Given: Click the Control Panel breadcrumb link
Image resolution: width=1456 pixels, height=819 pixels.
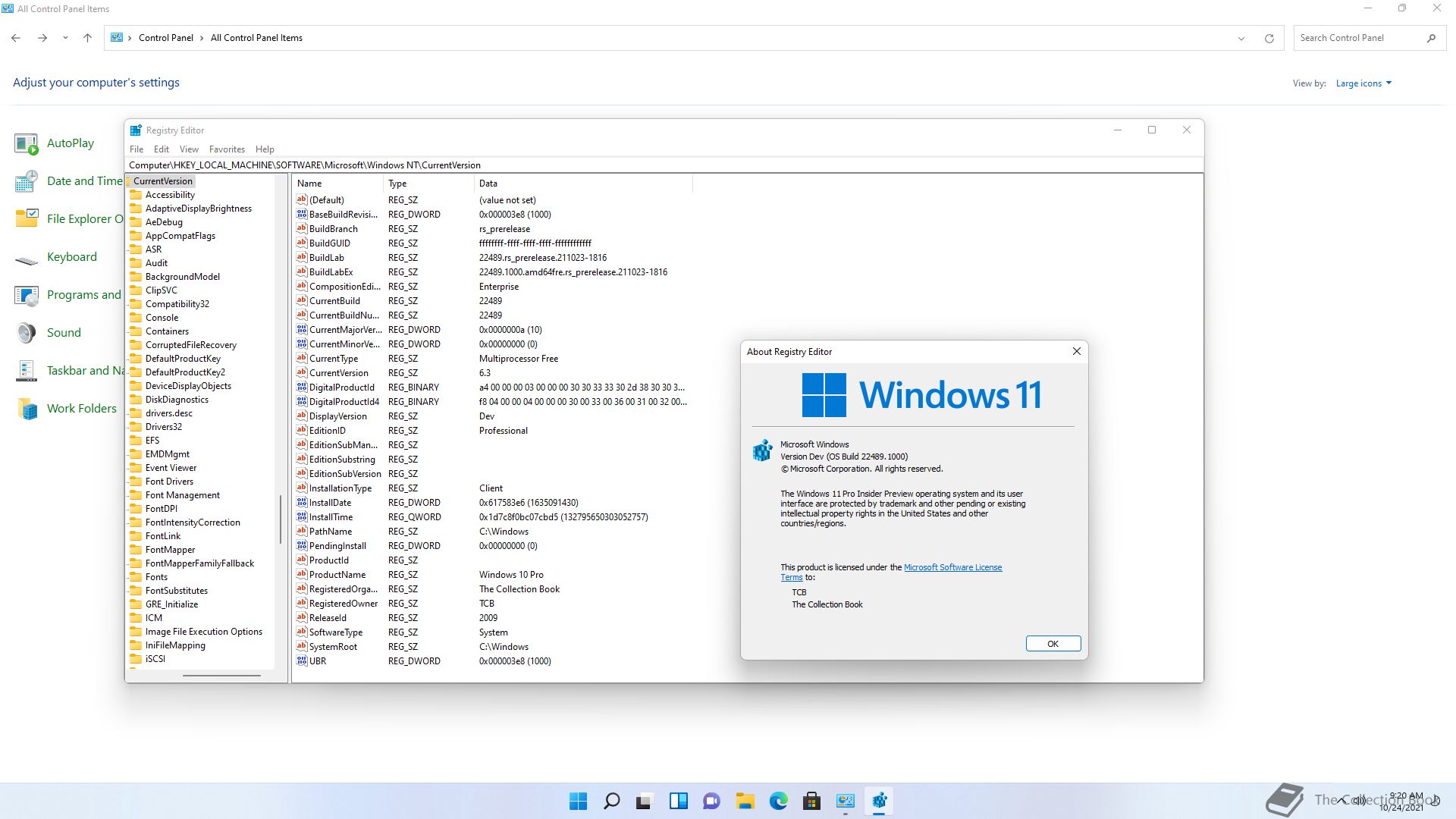Looking at the screenshot, I should point(166,38).
